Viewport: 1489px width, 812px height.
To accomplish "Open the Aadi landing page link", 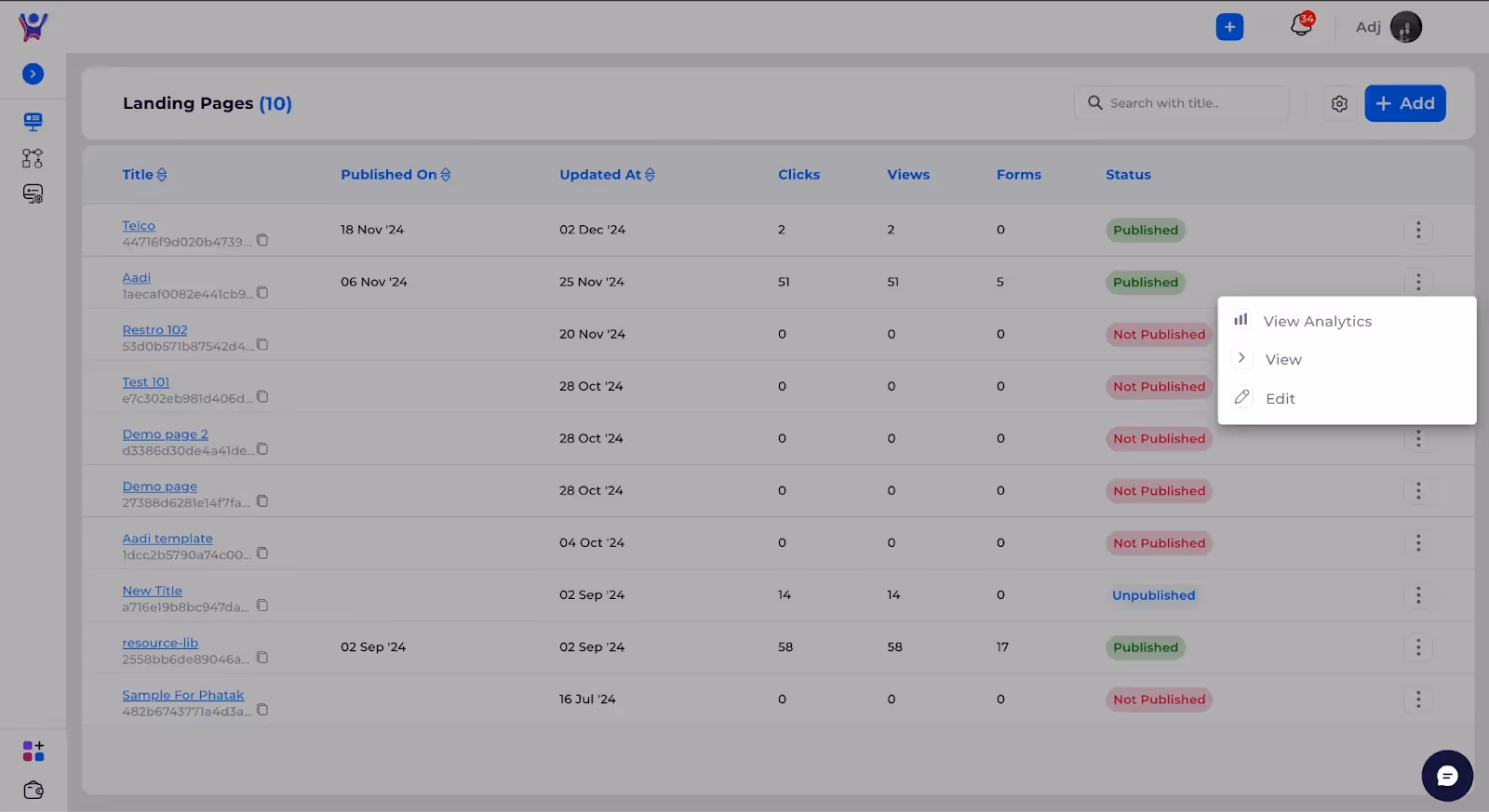I will tap(136, 277).
